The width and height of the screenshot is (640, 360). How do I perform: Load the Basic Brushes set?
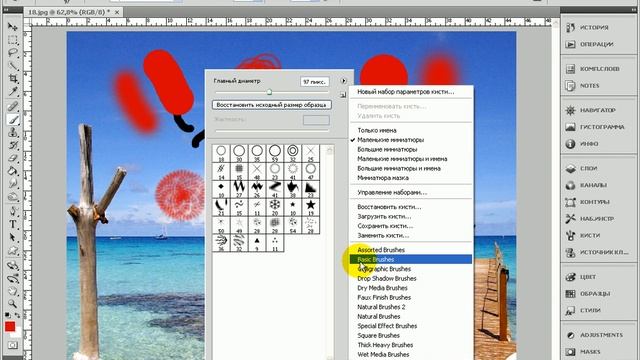click(411, 259)
